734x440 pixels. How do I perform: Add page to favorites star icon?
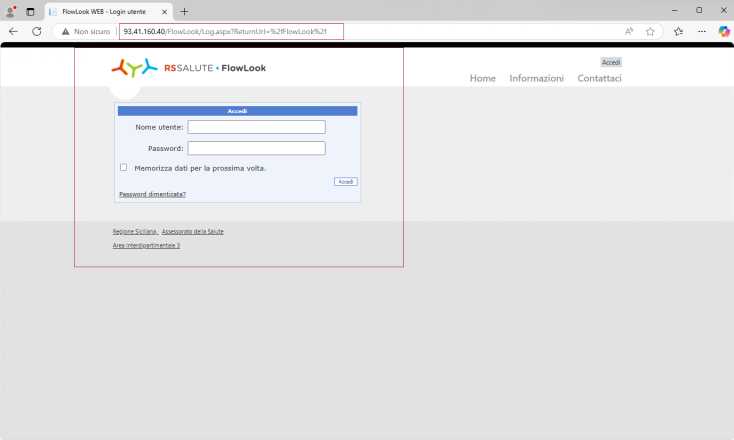650,31
